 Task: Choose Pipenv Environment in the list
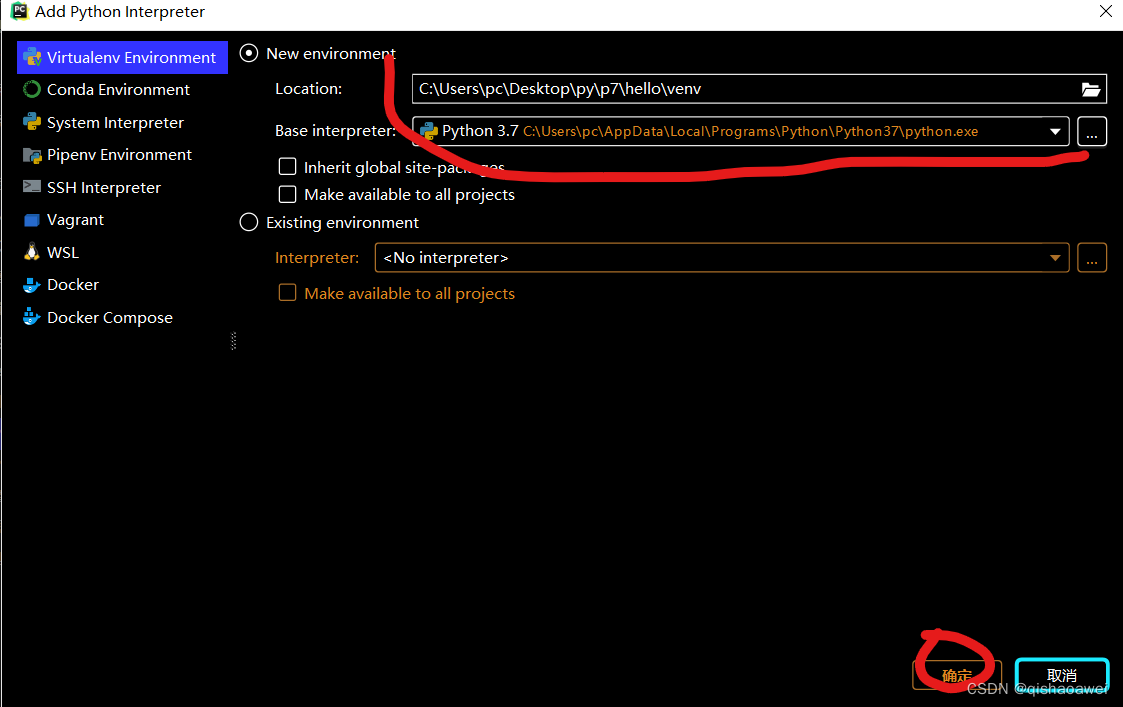[122, 155]
